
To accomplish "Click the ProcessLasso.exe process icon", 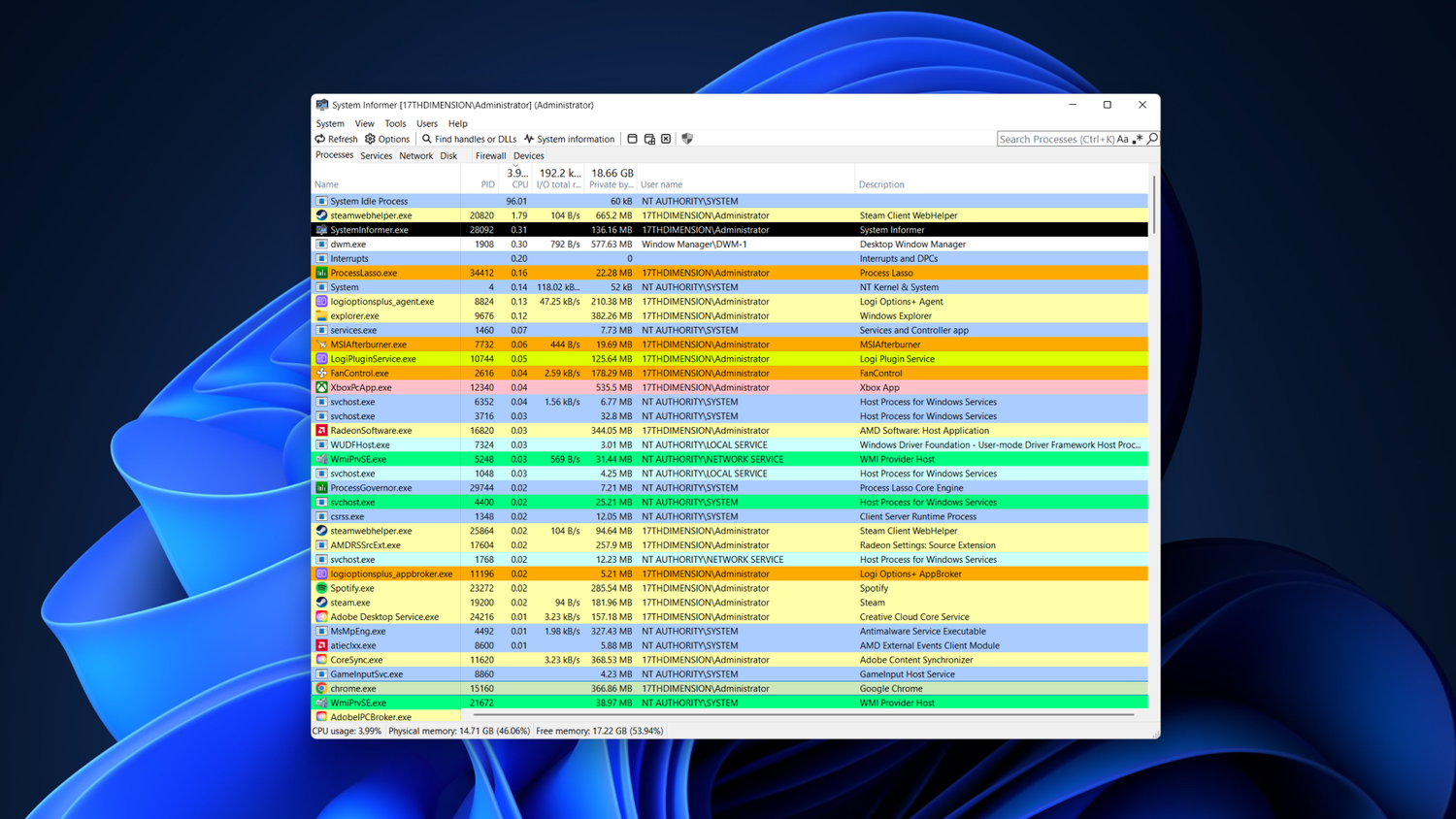I will (321, 273).
